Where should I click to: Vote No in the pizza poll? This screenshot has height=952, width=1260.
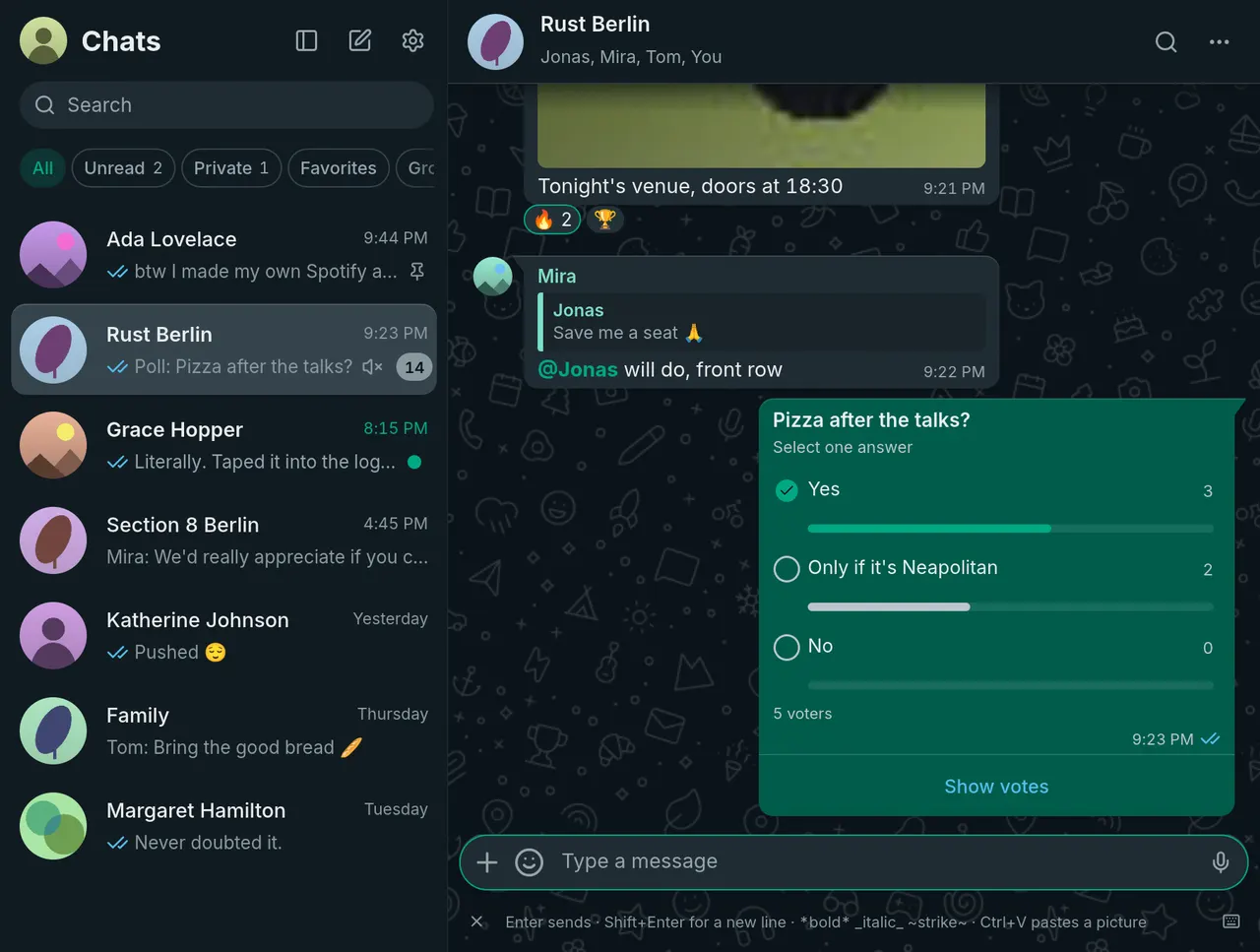pyautogui.click(x=787, y=647)
